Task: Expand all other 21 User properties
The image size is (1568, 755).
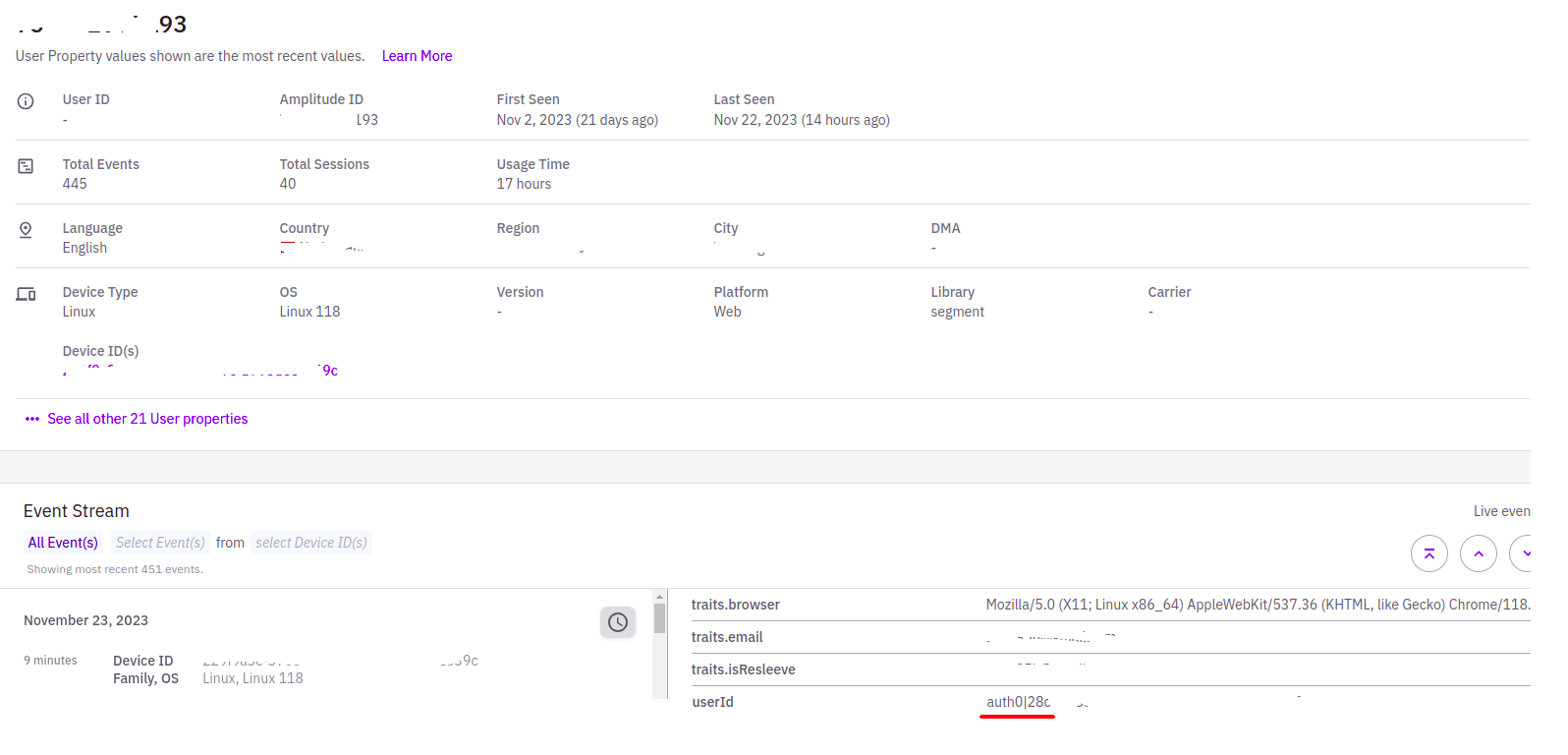Action: click(147, 419)
